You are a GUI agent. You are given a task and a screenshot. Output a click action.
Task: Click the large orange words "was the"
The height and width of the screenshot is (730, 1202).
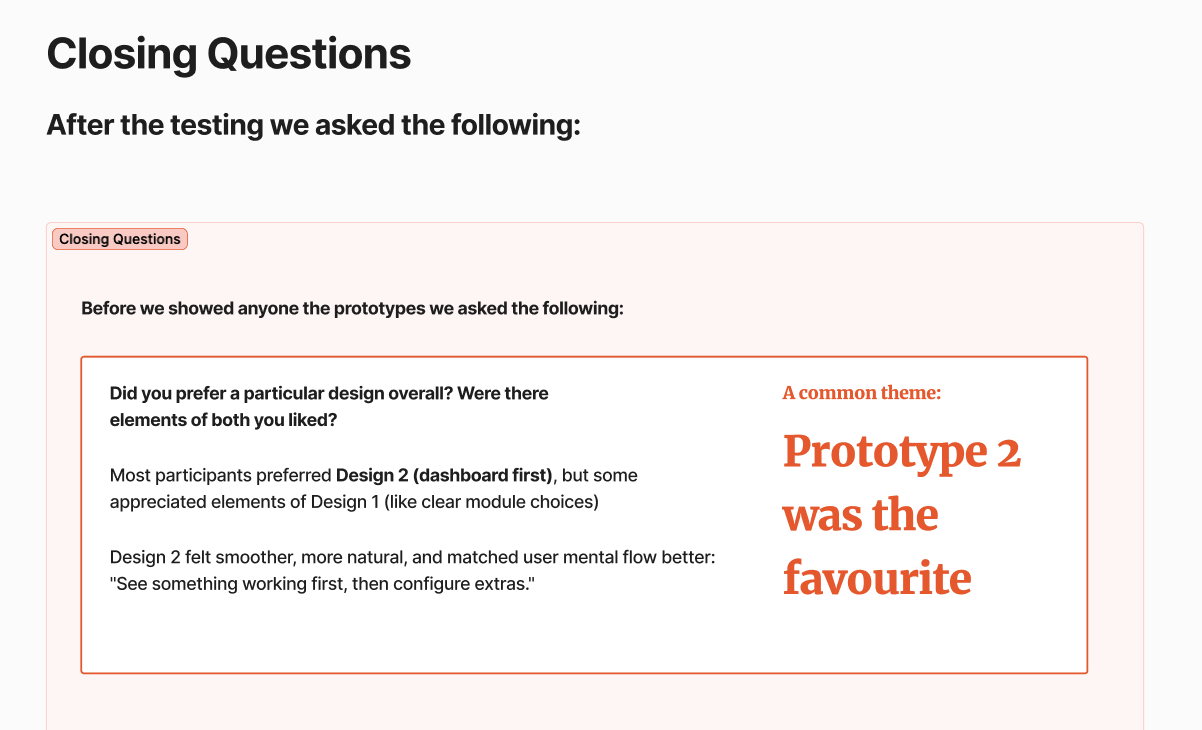(x=860, y=515)
